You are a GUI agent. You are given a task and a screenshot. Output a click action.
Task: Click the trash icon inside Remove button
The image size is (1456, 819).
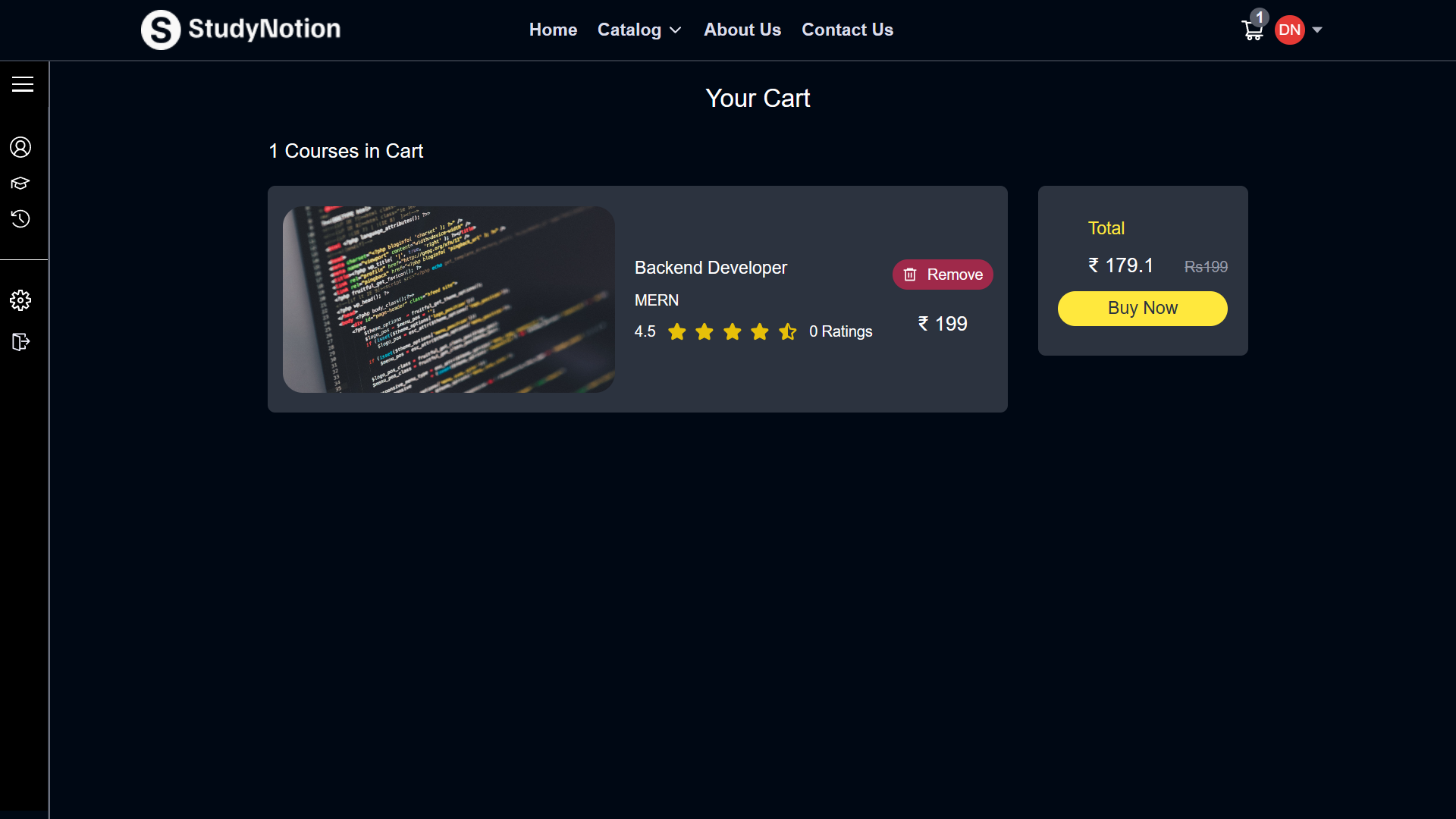click(x=910, y=275)
